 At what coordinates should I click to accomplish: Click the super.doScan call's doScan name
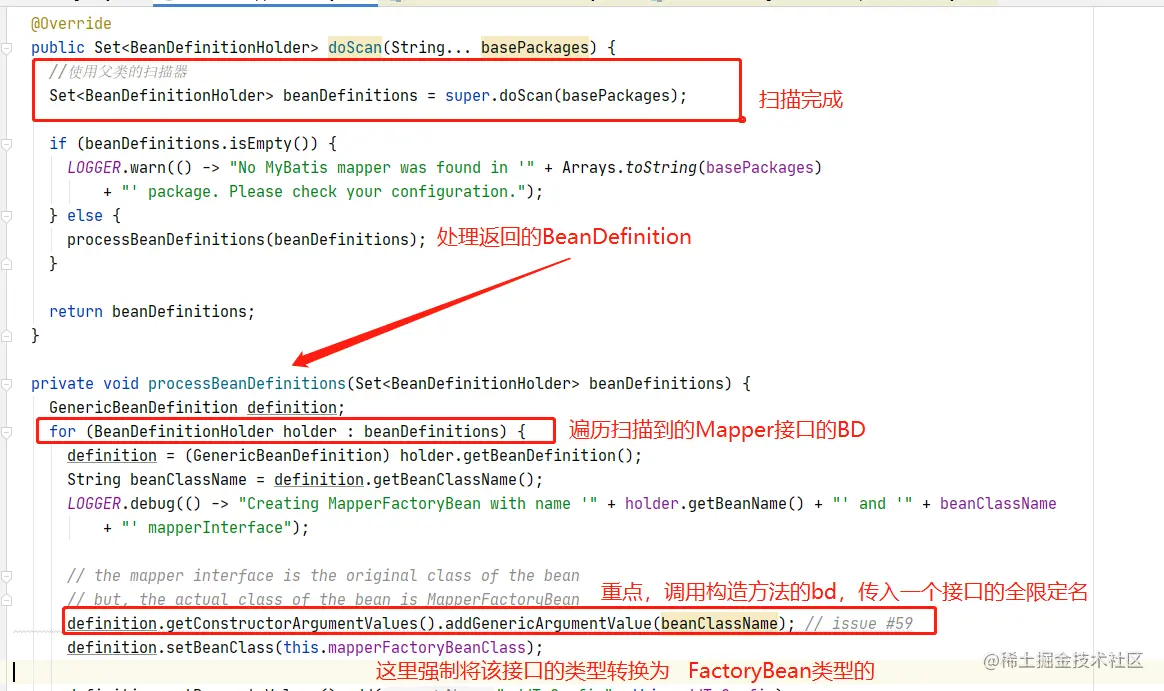[x=526, y=96]
